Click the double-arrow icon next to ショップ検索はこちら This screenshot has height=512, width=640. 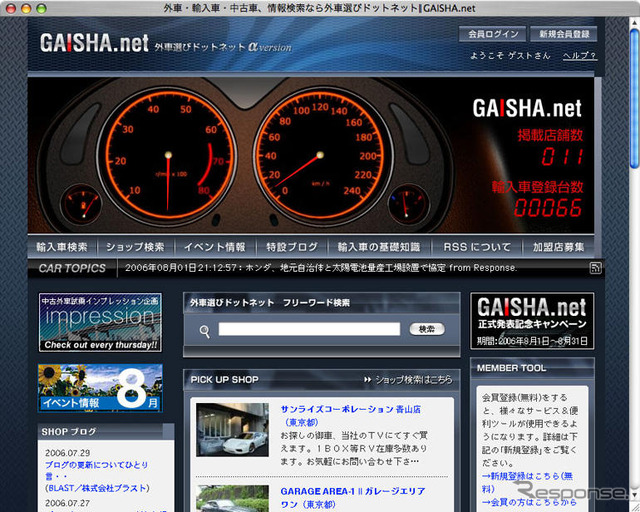(367, 380)
